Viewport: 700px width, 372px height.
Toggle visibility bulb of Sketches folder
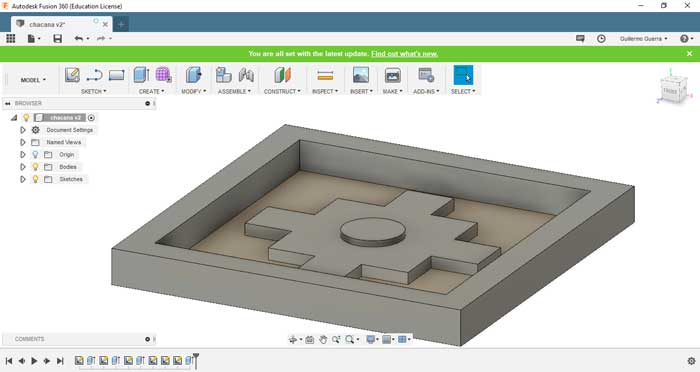(x=35, y=179)
